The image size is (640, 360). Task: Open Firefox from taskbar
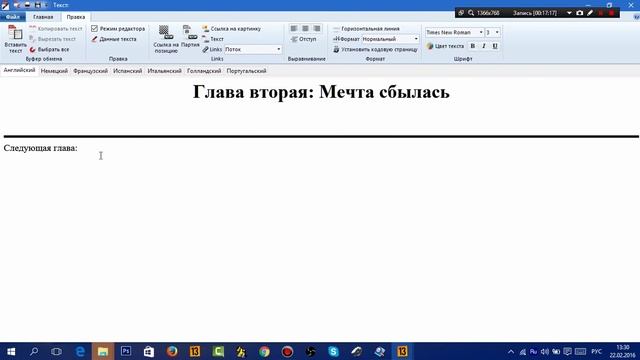[x=172, y=351]
